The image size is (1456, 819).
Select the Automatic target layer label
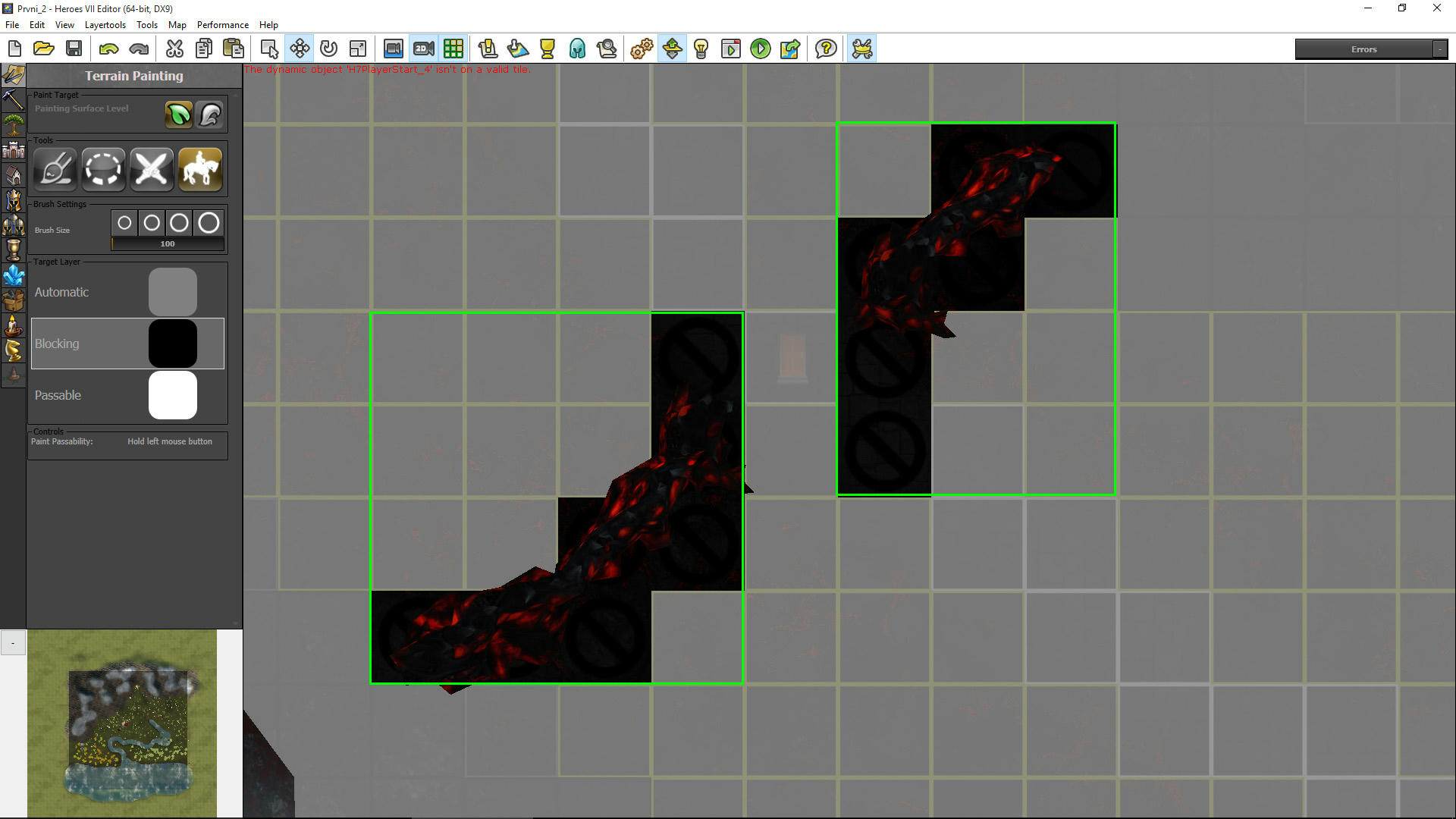[x=61, y=292]
